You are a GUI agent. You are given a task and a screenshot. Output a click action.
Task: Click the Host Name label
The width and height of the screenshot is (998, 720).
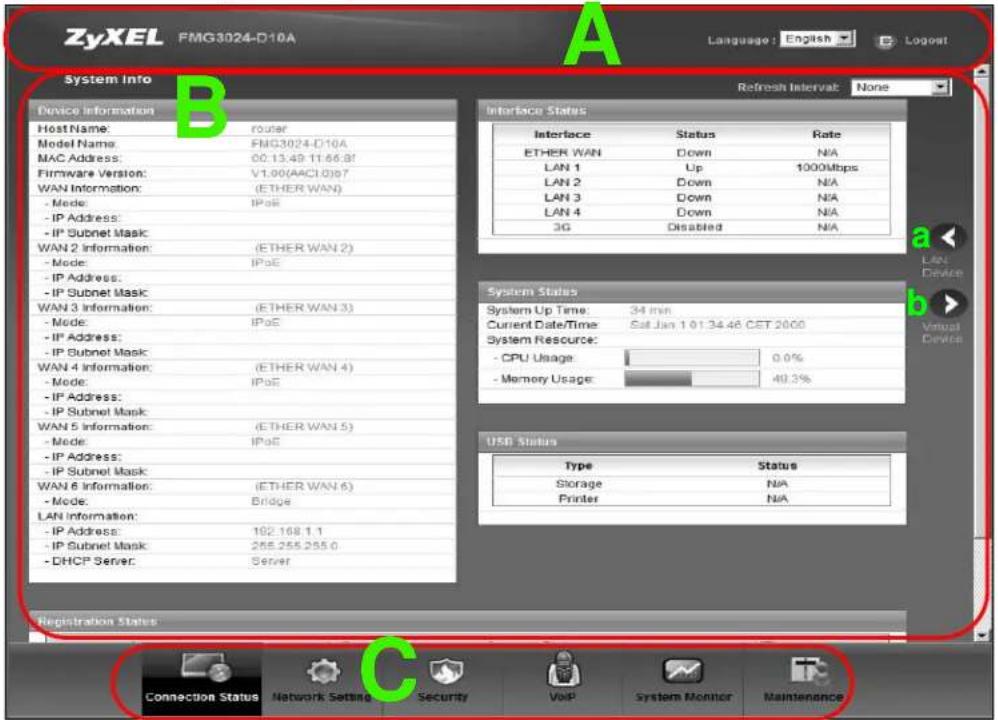74,129
